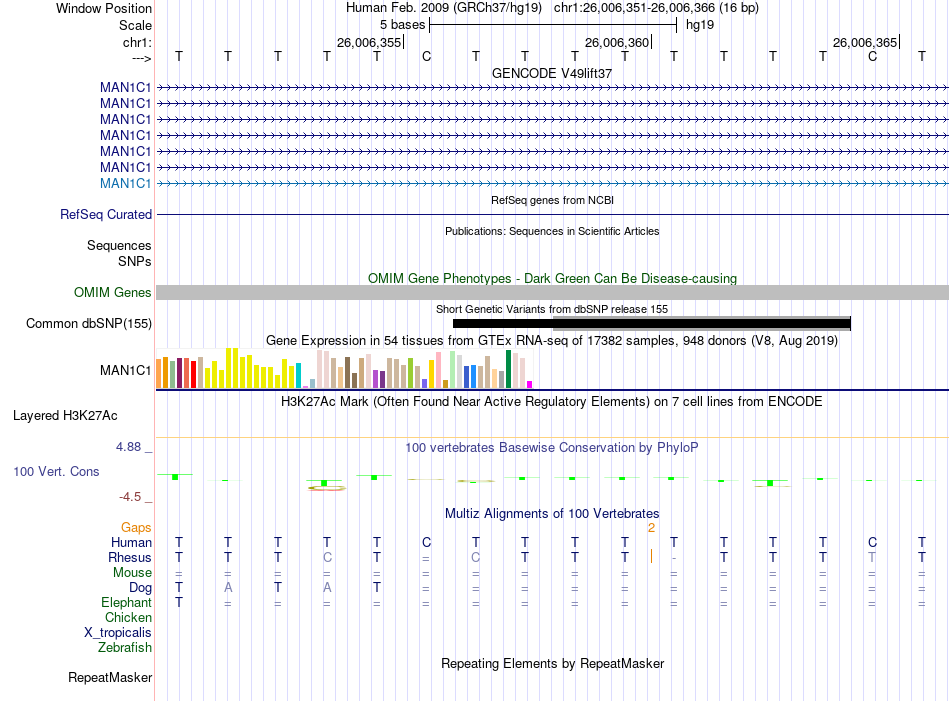The image size is (950, 701).
Task: Open the 'GENCODE V49lift37' track title
Action: 552,73
